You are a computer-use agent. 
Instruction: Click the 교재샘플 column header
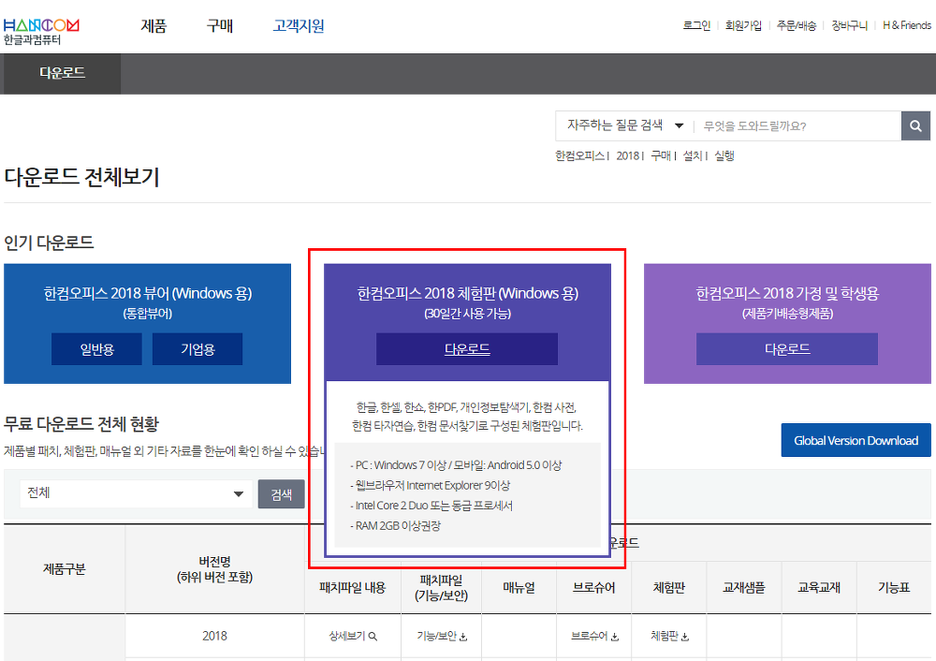(x=744, y=588)
